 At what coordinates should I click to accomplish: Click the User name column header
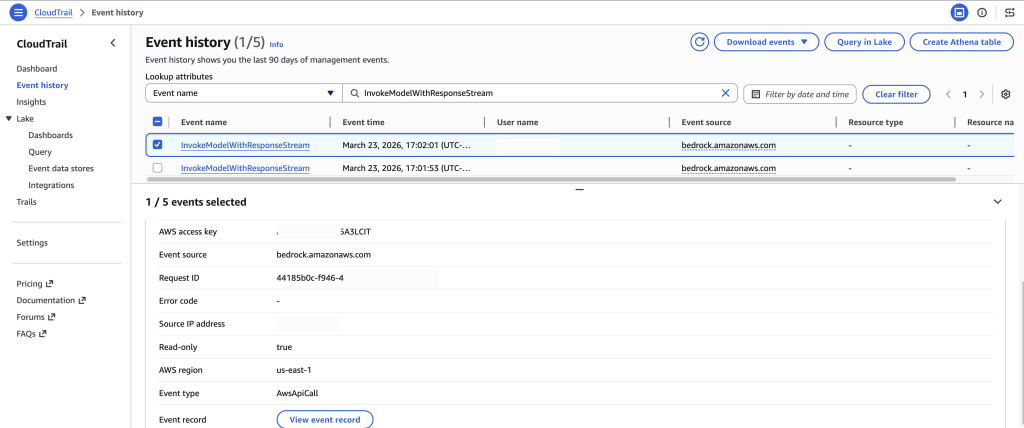[517, 122]
